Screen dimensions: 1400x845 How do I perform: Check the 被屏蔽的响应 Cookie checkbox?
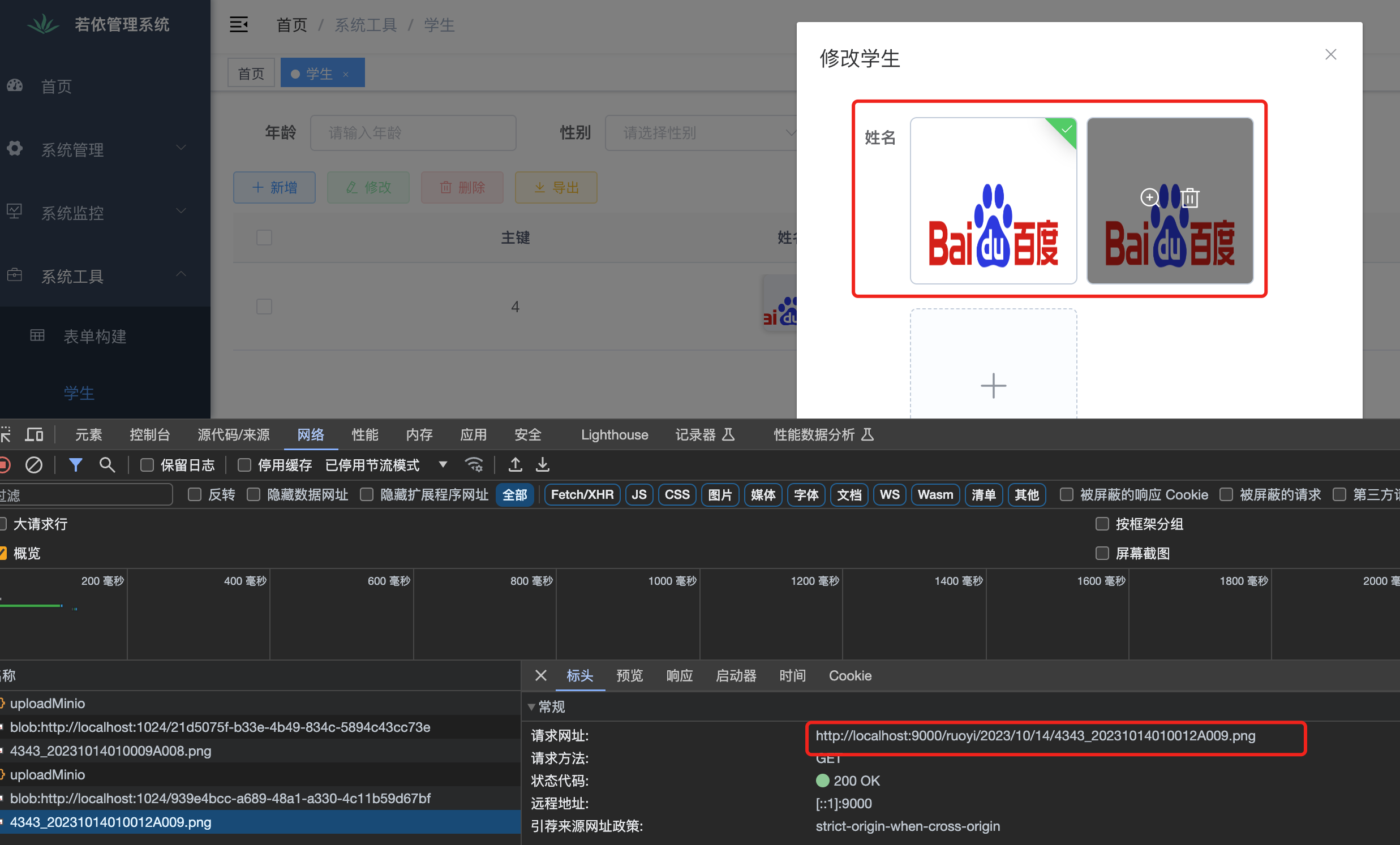(x=1067, y=495)
